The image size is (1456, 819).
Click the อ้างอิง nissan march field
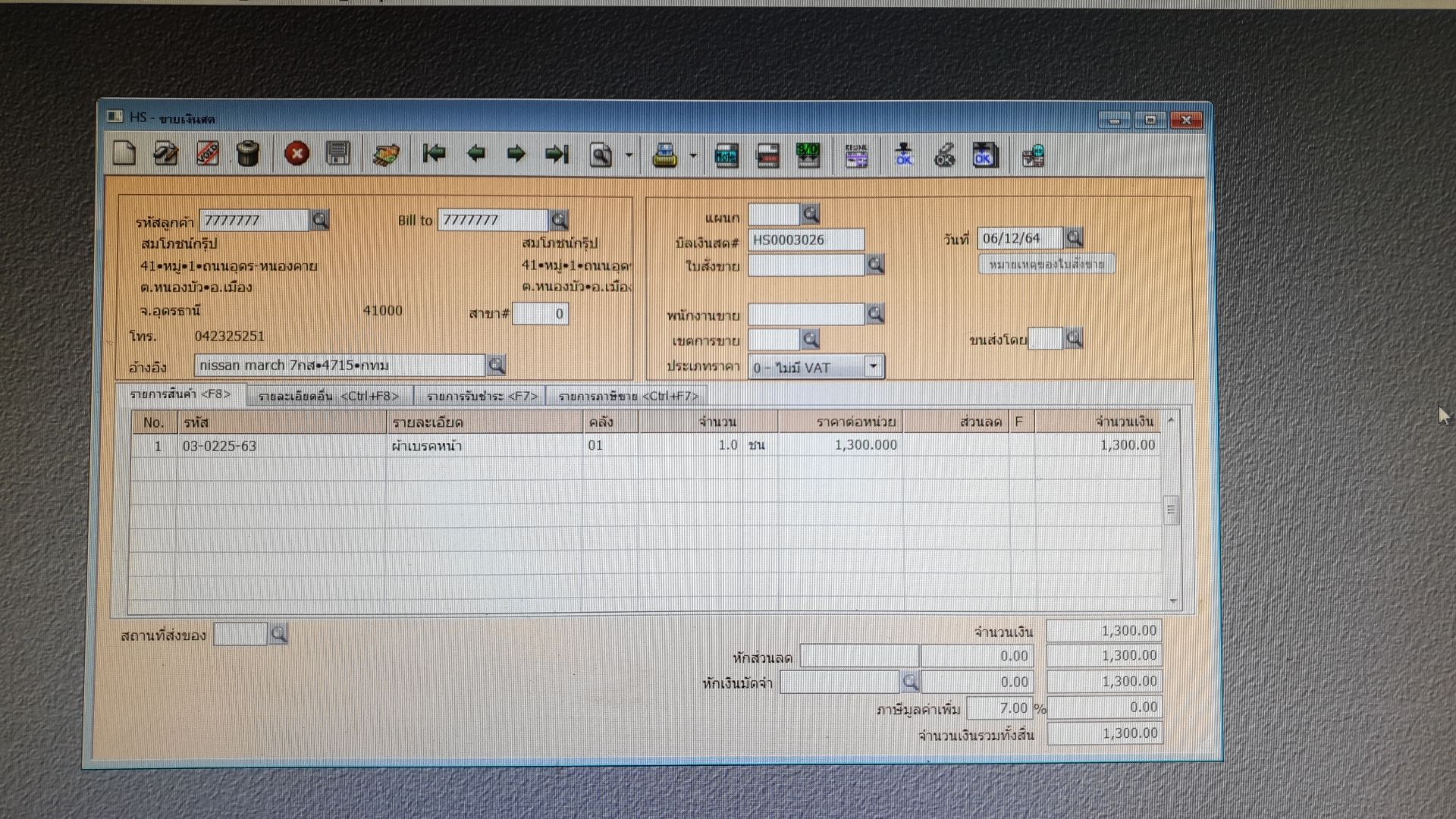point(340,365)
